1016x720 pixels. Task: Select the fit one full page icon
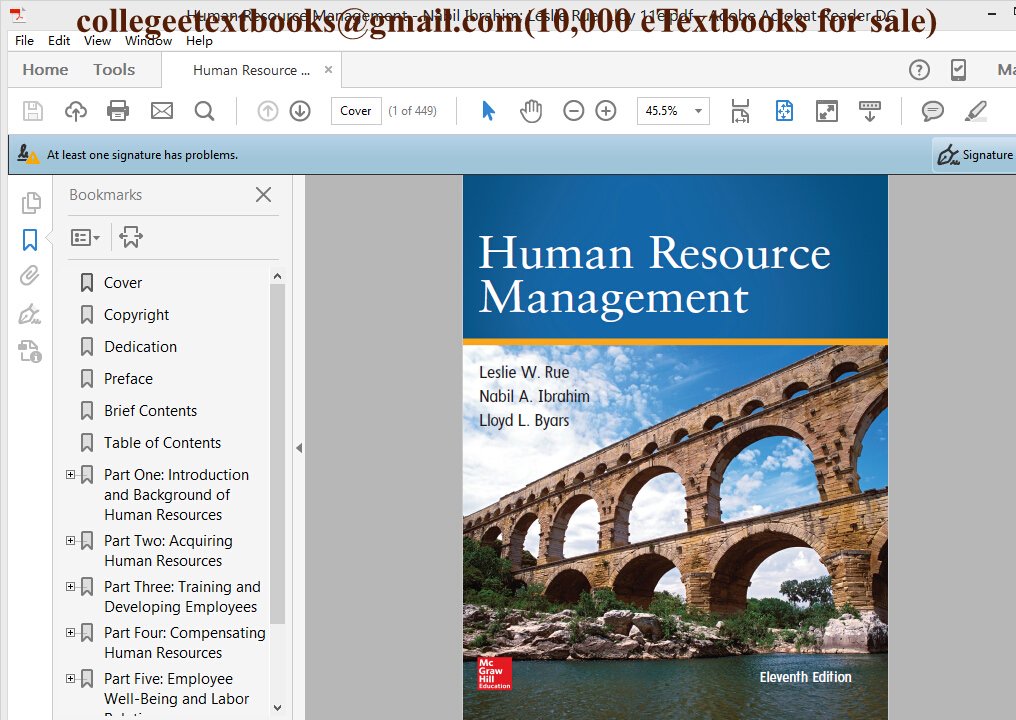pyautogui.click(x=784, y=111)
